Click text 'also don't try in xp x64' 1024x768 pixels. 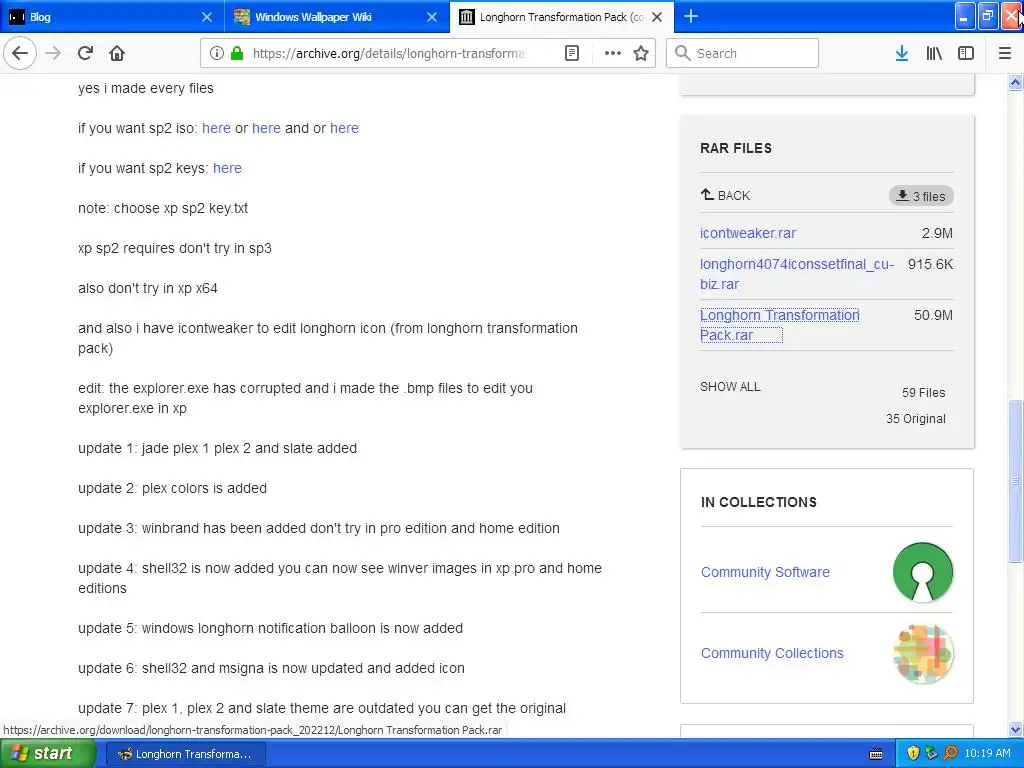pos(148,288)
